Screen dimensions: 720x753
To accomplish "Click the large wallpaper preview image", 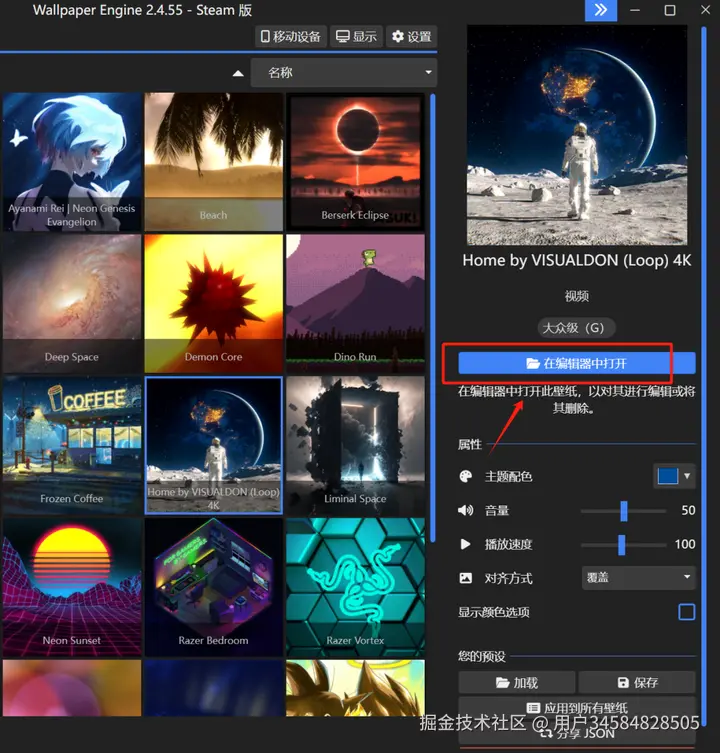I will (577, 135).
